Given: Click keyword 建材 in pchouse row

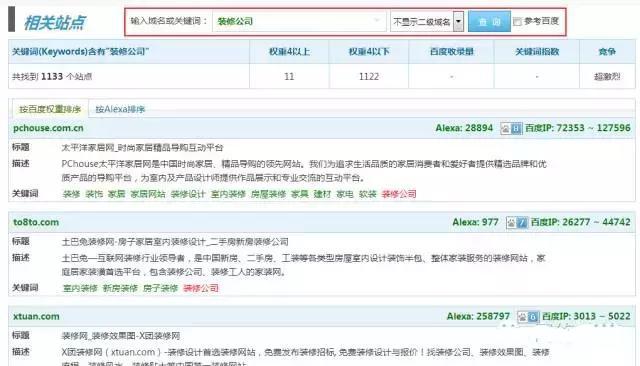Looking at the screenshot, I should [322, 194].
